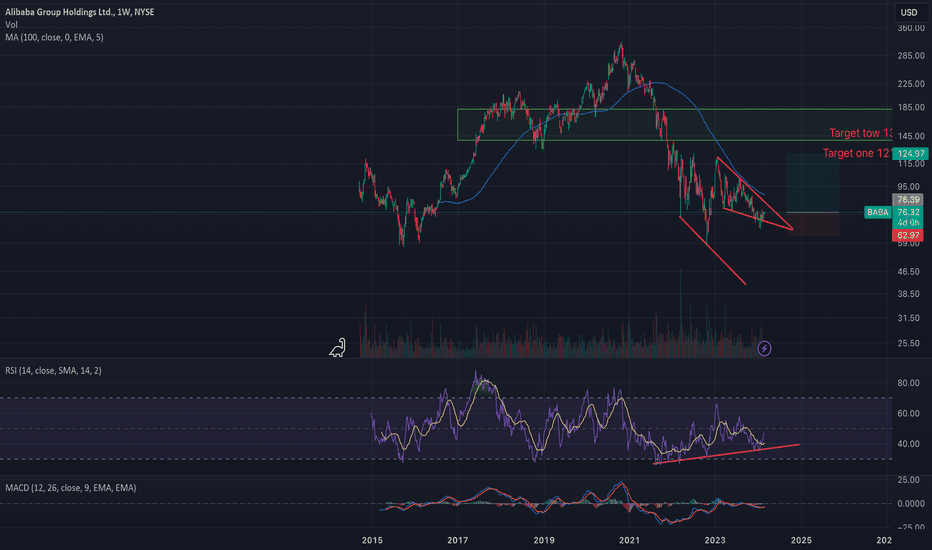Click the 360.00 price scale value
The width and height of the screenshot is (932, 550).
tap(911, 28)
